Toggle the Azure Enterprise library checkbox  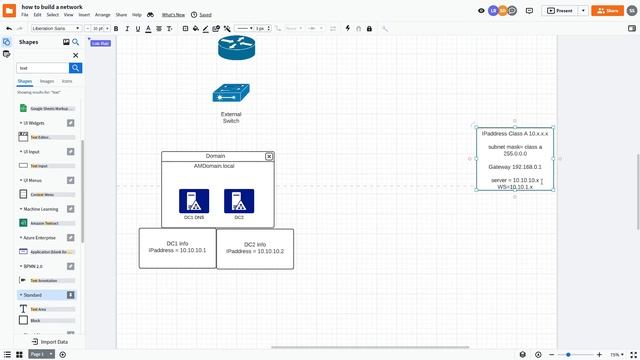coord(71,238)
